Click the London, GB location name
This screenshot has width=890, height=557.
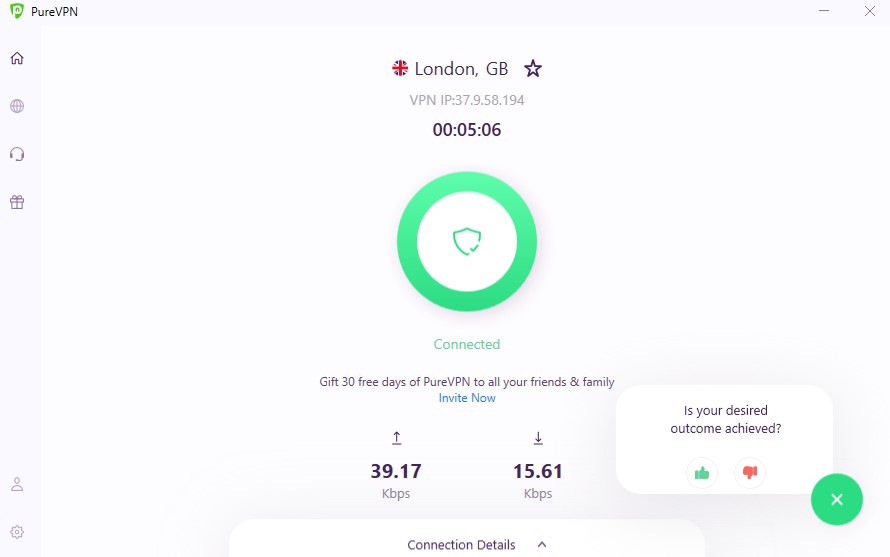461,69
